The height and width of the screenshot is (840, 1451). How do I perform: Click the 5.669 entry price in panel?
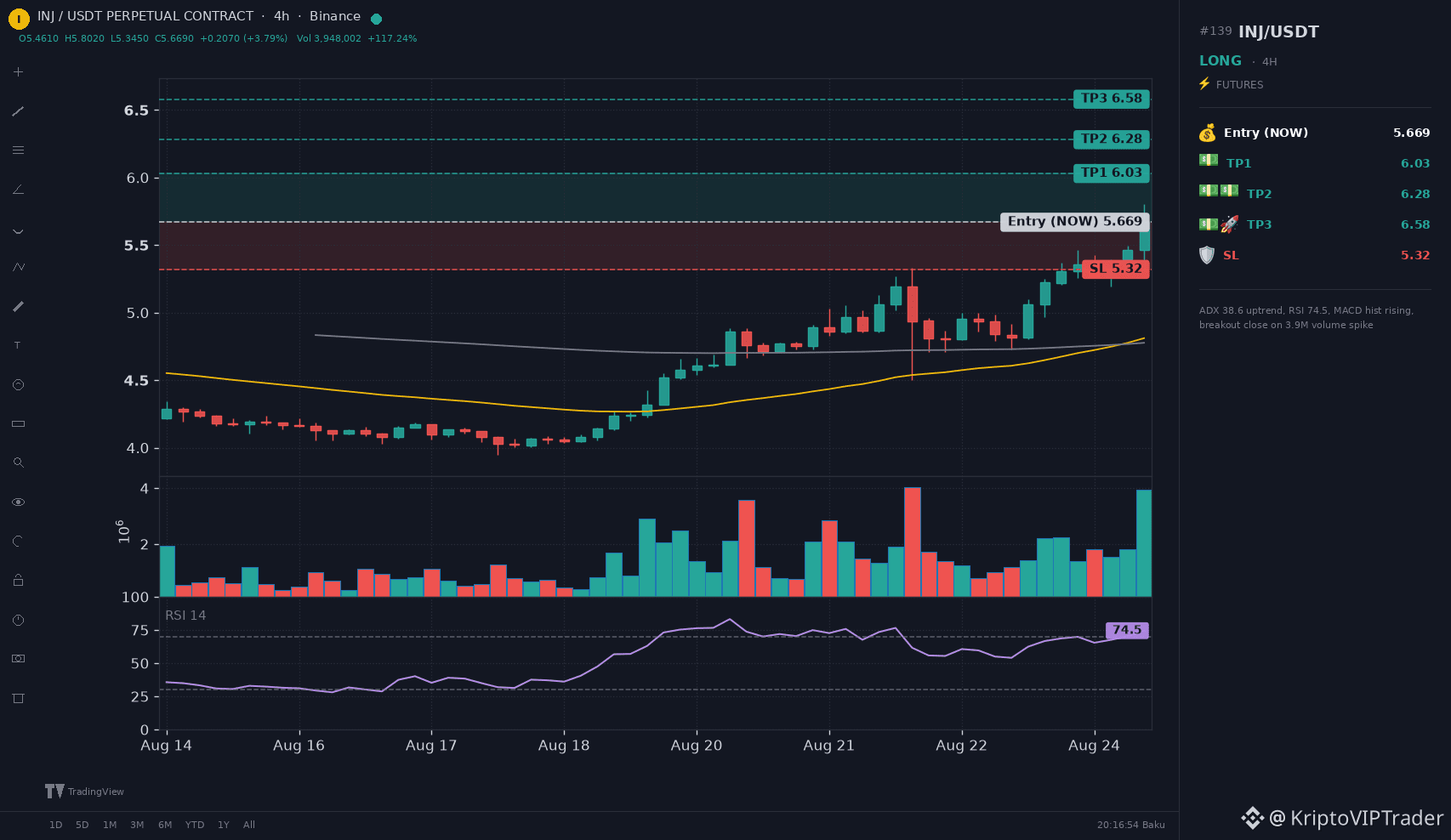click(1411, 133)
